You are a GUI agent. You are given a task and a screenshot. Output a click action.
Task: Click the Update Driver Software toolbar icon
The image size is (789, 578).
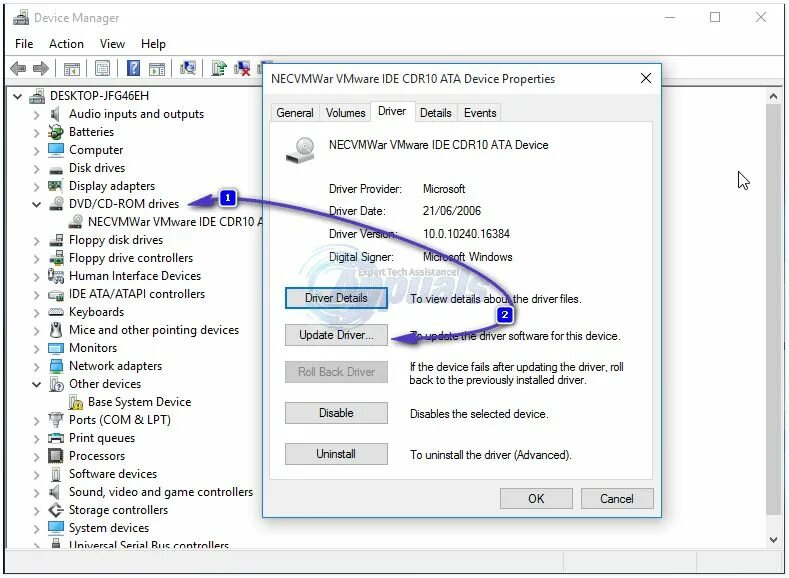tap(219, 68)
